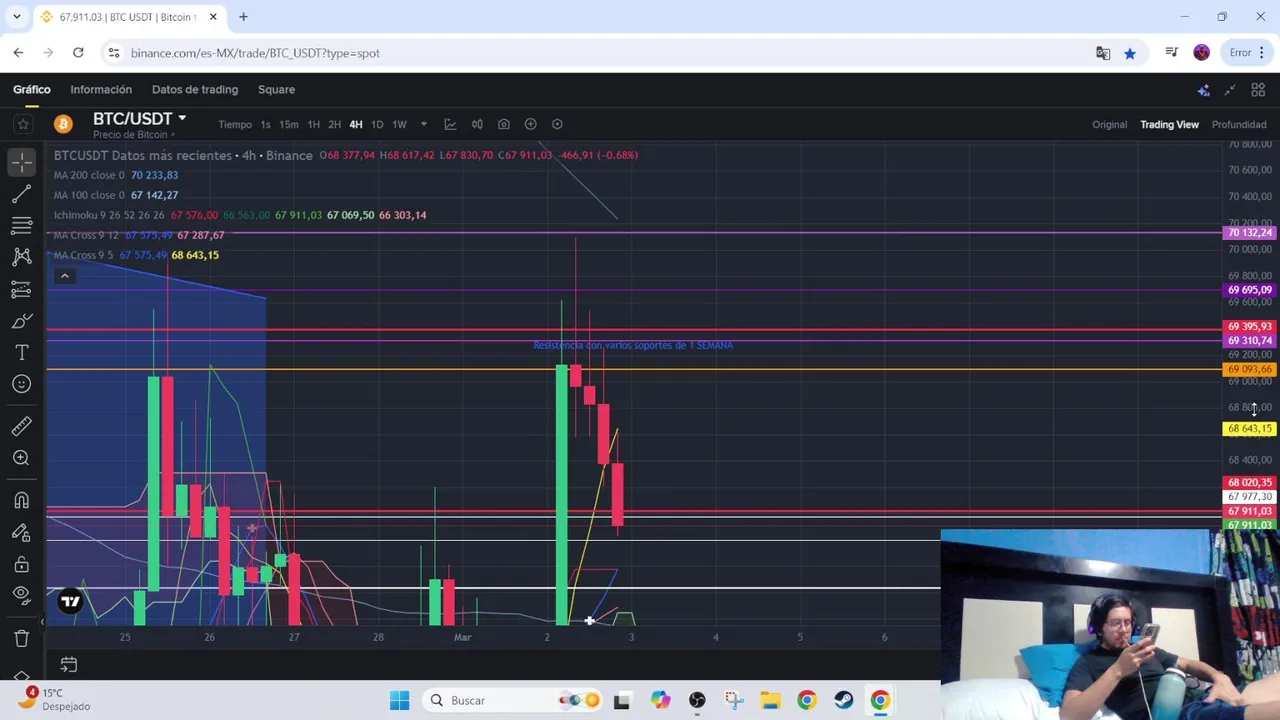Select the XABCD pattern tool
Image resolution: width=1280 pixels, height=720 pixels.
pyautogui.click(x=21, y=257)
